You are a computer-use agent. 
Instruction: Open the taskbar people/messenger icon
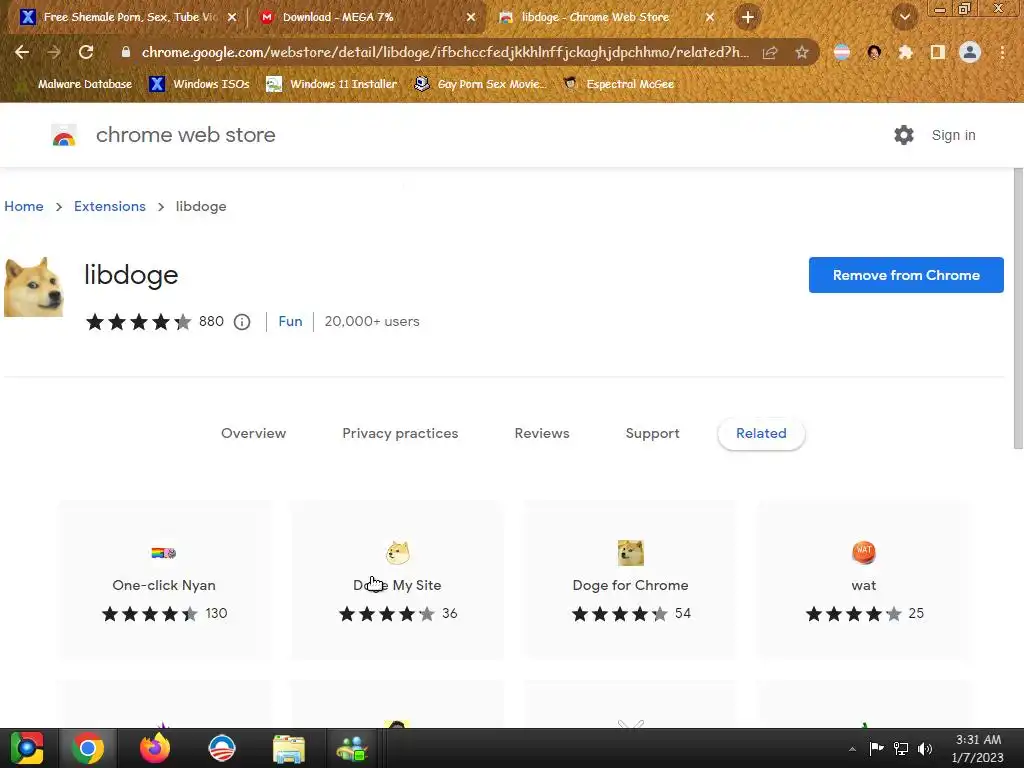(x=353, y=748)
